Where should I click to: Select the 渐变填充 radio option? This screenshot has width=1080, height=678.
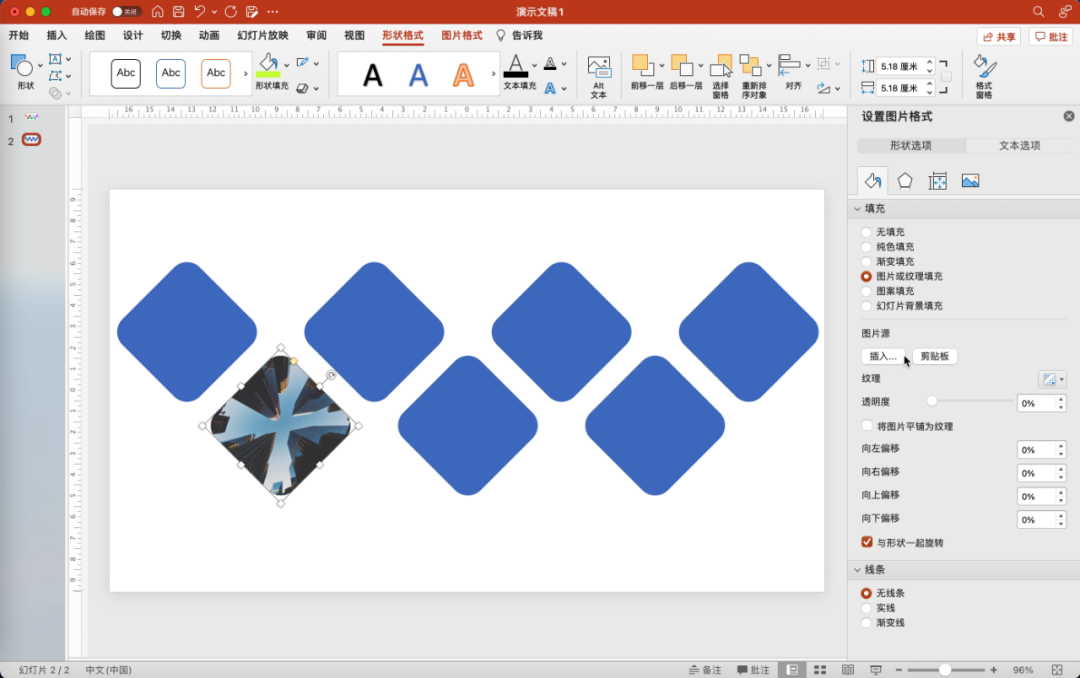pos(866,262)
